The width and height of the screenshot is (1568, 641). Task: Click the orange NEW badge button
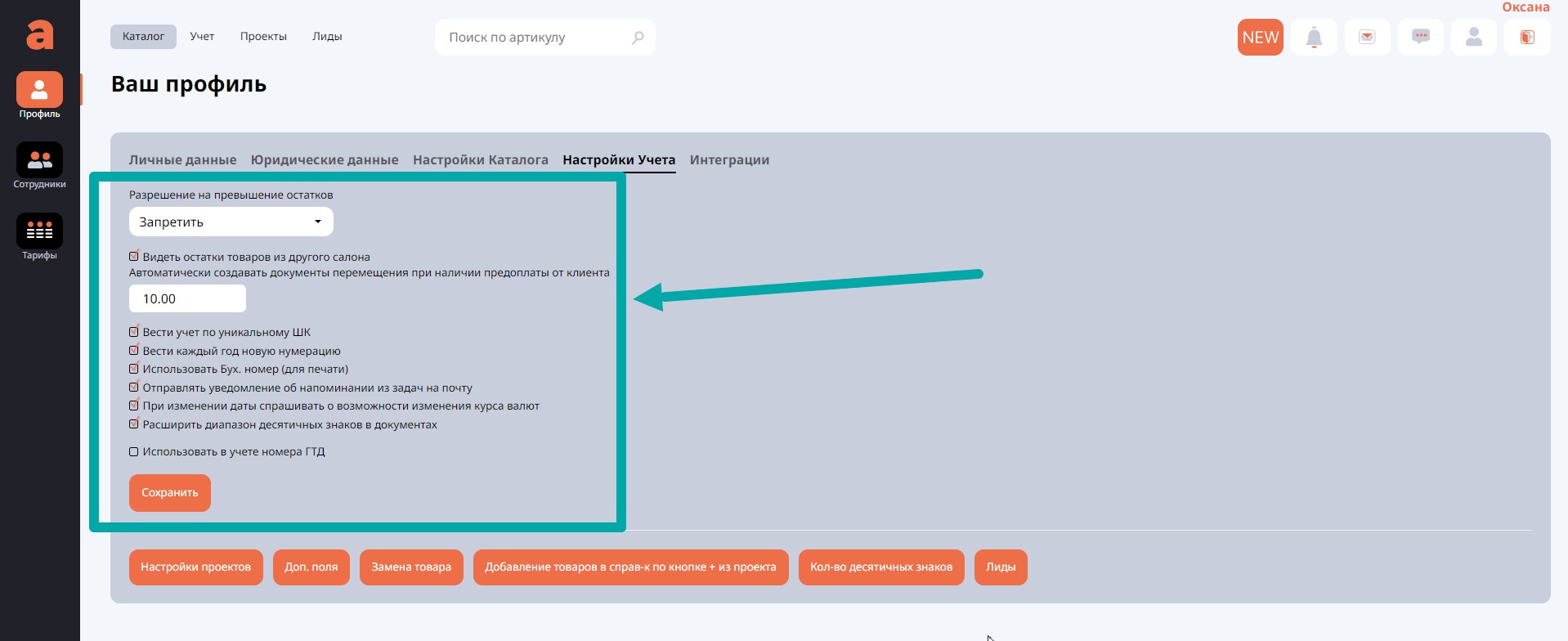(x=1260, y=38)
